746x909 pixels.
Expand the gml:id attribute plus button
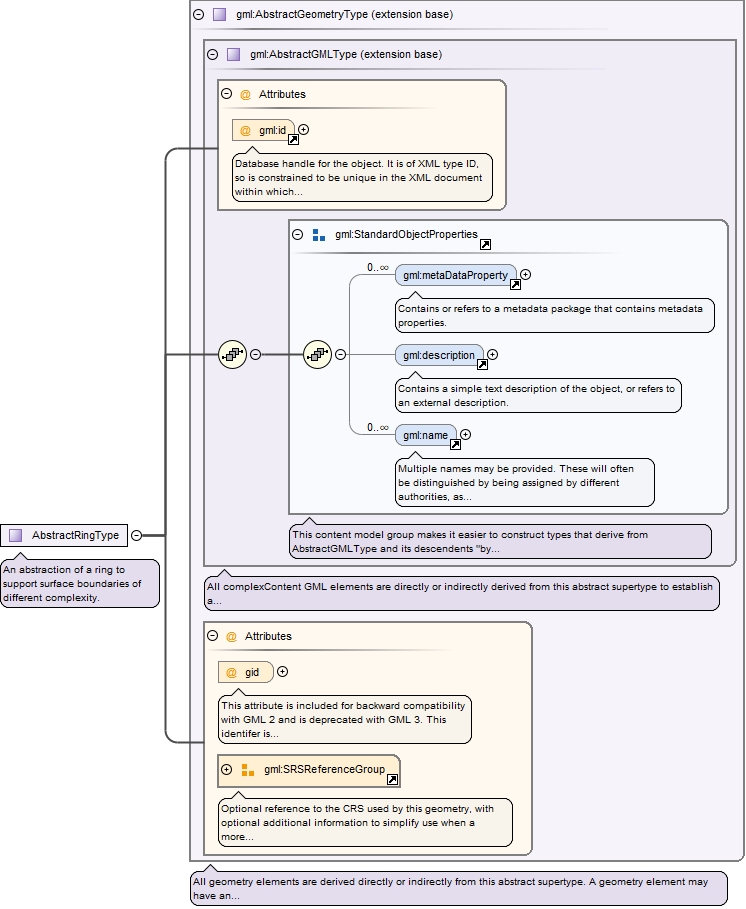[304, 129]
